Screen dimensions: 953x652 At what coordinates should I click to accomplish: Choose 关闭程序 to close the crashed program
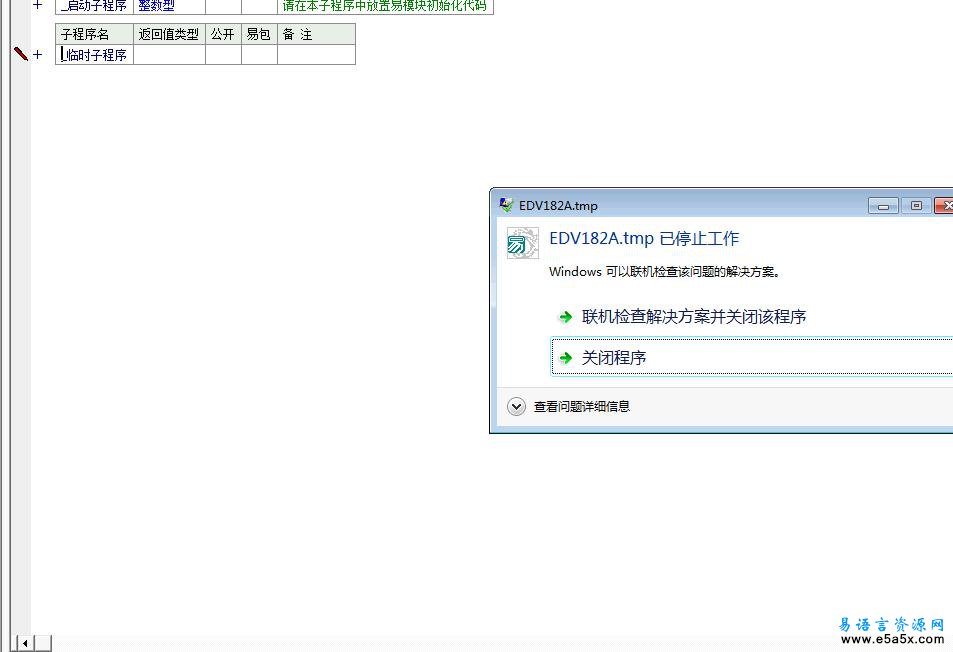614,358
